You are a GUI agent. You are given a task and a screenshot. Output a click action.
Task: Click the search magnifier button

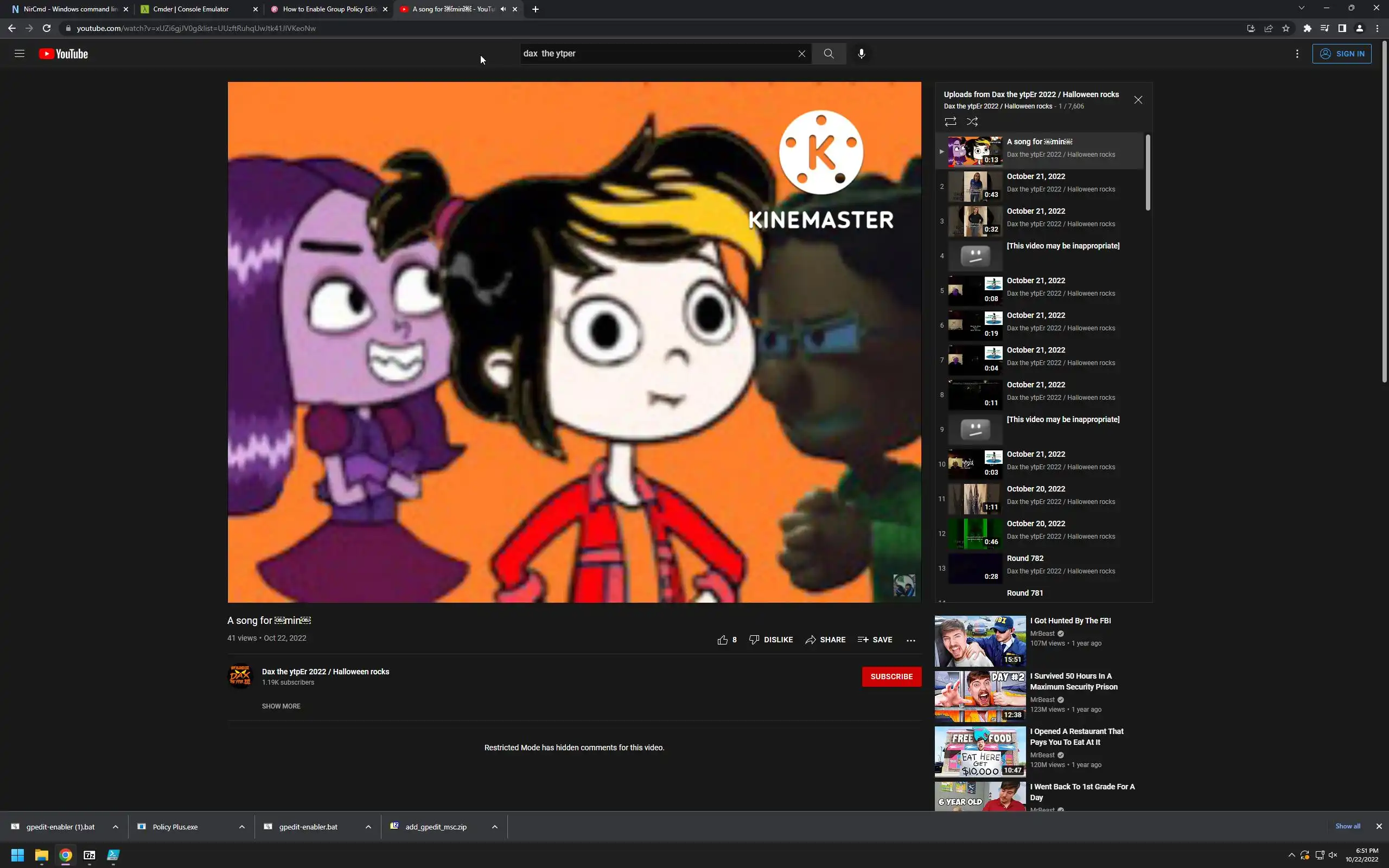828,54
